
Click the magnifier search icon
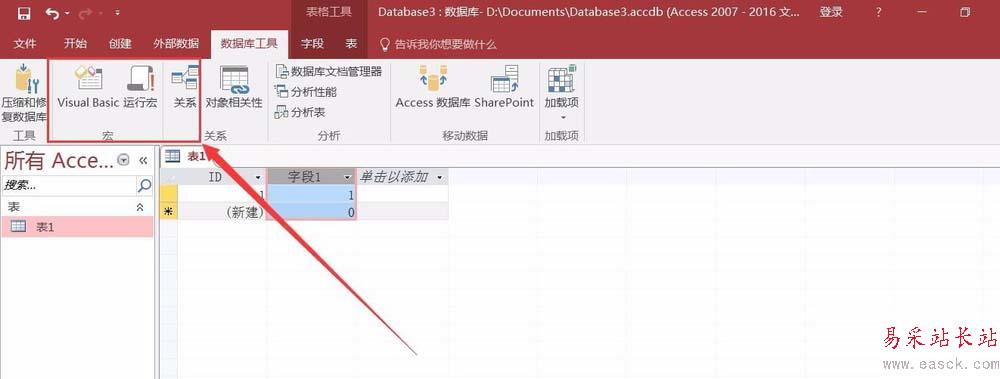pyautogui.click(x=145, y=186)
